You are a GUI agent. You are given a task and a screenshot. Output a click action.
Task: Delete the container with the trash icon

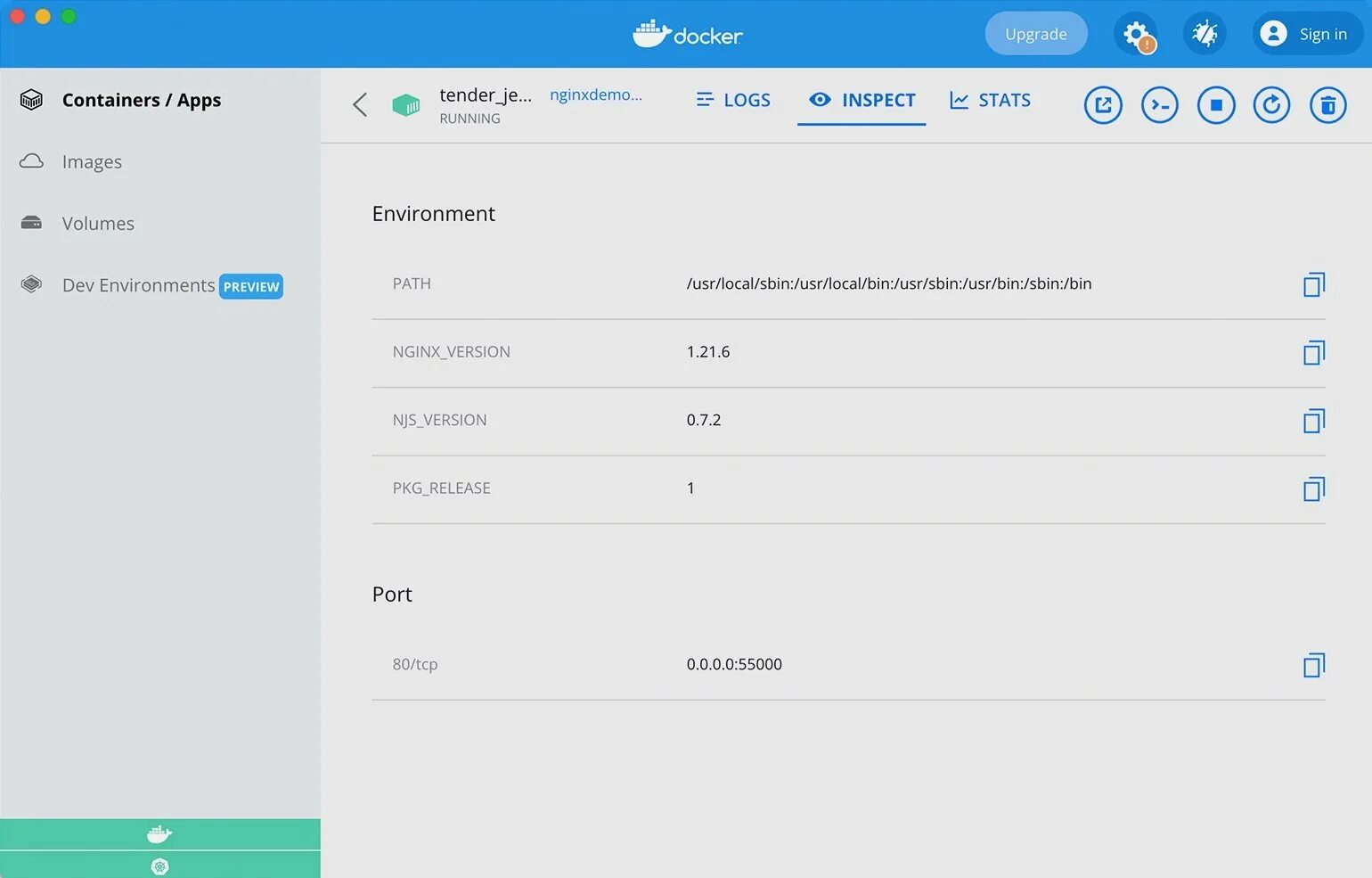pyautogui.click(x=1327, y=104)
